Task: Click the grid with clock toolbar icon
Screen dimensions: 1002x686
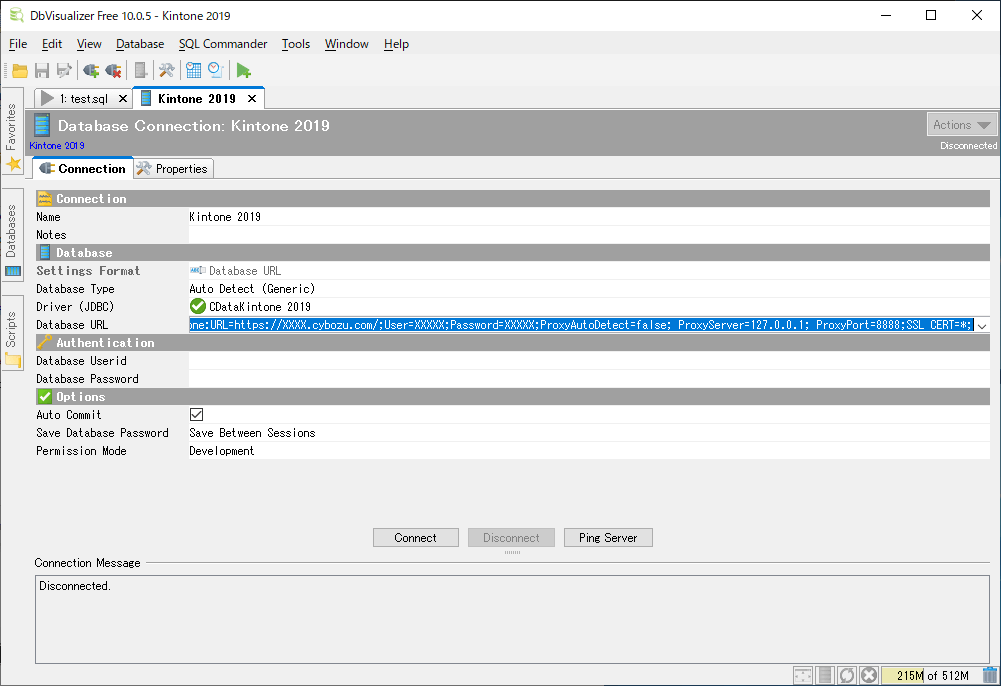Action: (193, 70)
